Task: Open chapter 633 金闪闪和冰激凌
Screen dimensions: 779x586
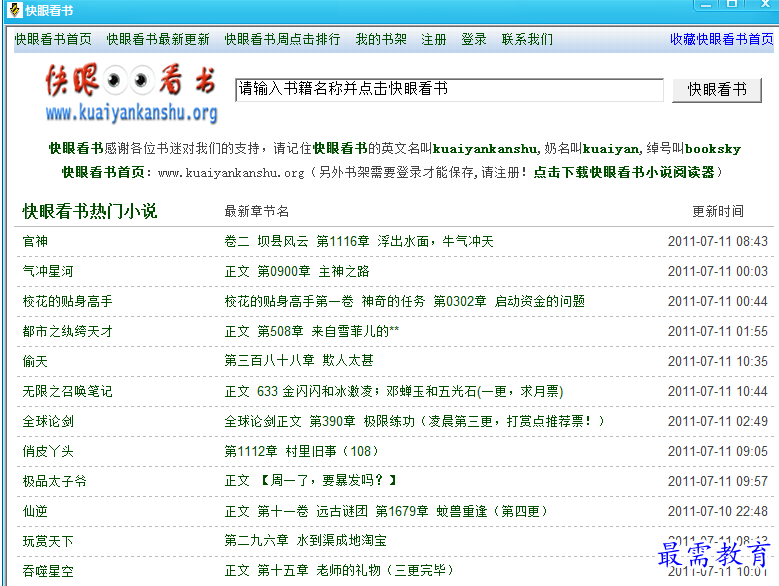Action: (393, 391)
